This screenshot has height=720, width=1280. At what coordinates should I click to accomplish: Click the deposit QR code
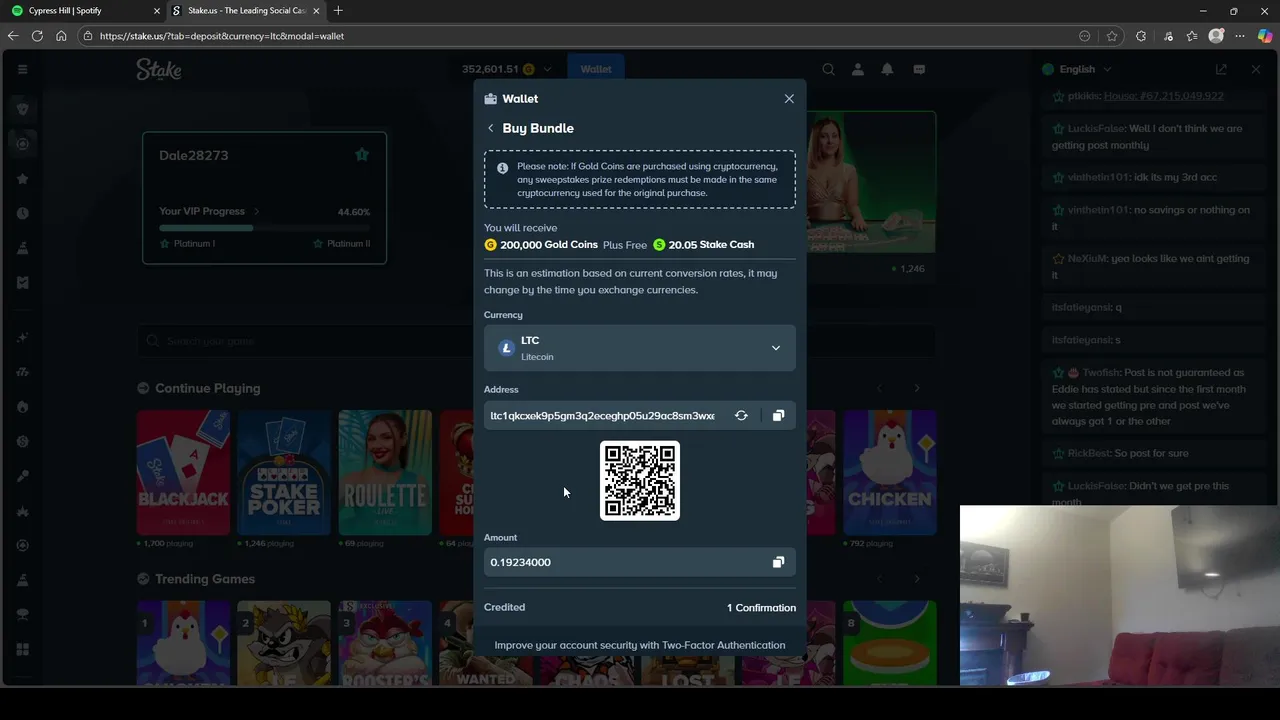(640, 481)
